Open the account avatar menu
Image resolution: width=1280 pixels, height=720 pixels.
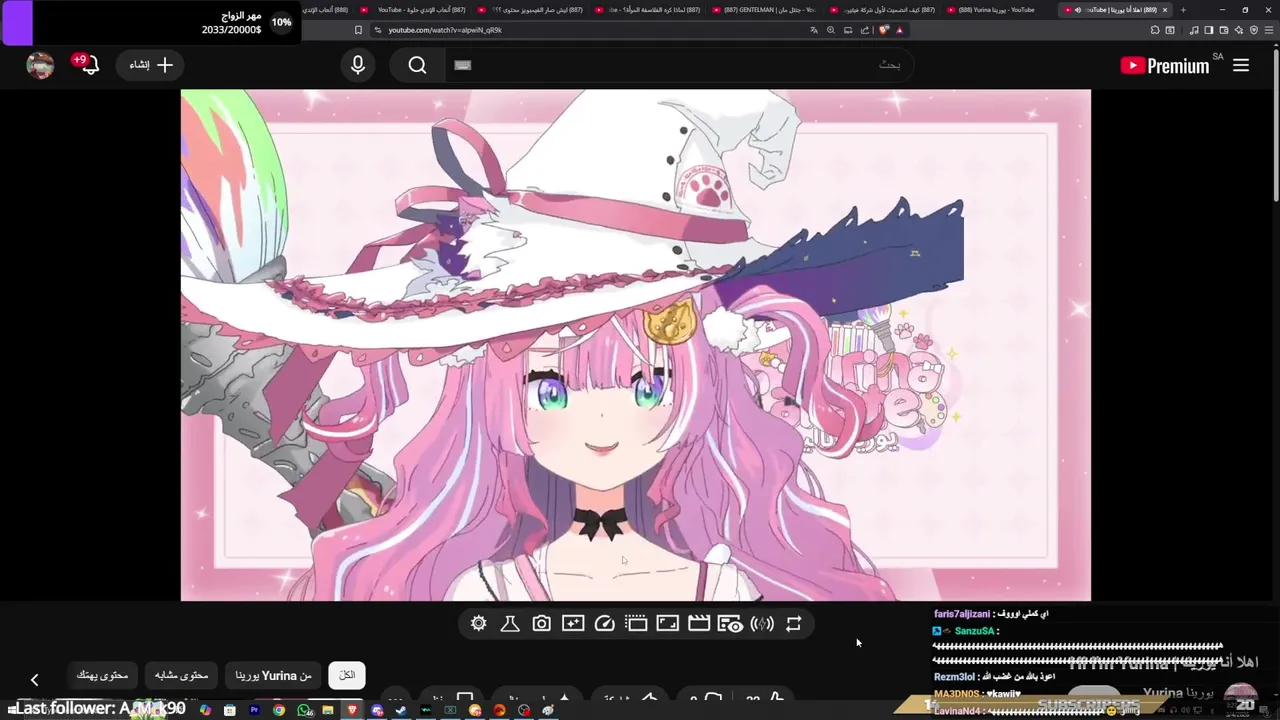tap(40, 65)
